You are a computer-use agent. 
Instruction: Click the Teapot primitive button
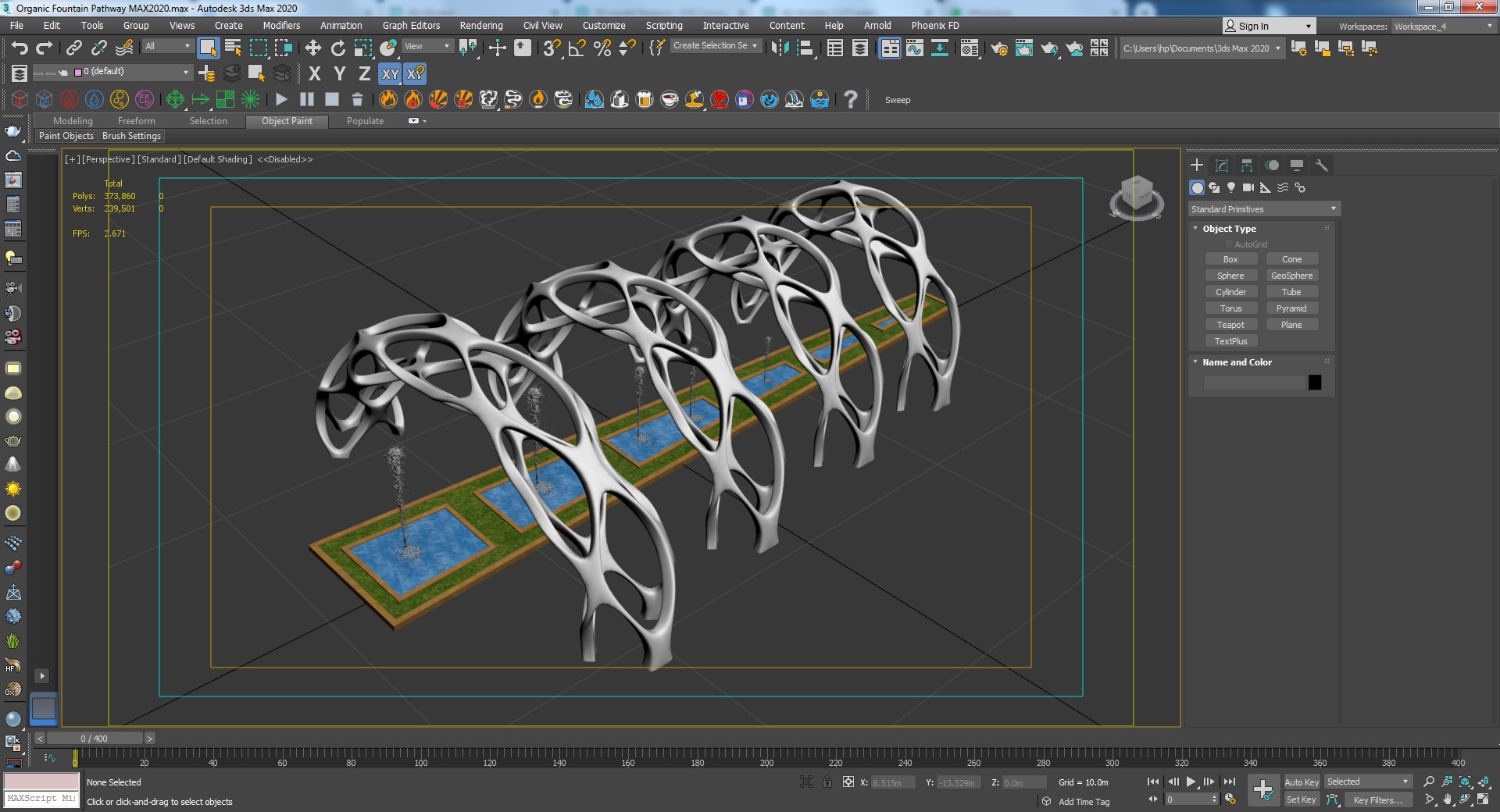point(1230,325)
